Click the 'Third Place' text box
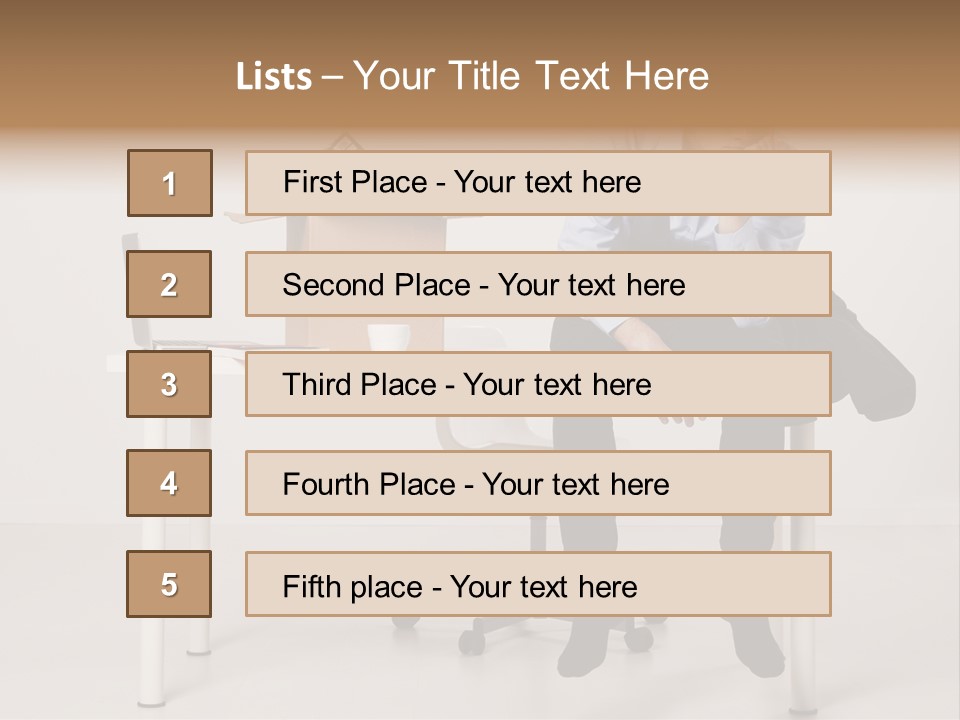 click(538, 384)
